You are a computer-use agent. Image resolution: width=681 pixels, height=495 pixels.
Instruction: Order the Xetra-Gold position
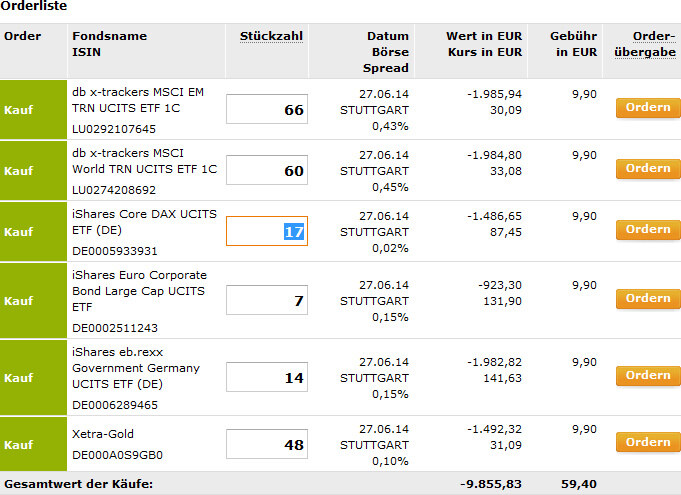click(647, 442)
